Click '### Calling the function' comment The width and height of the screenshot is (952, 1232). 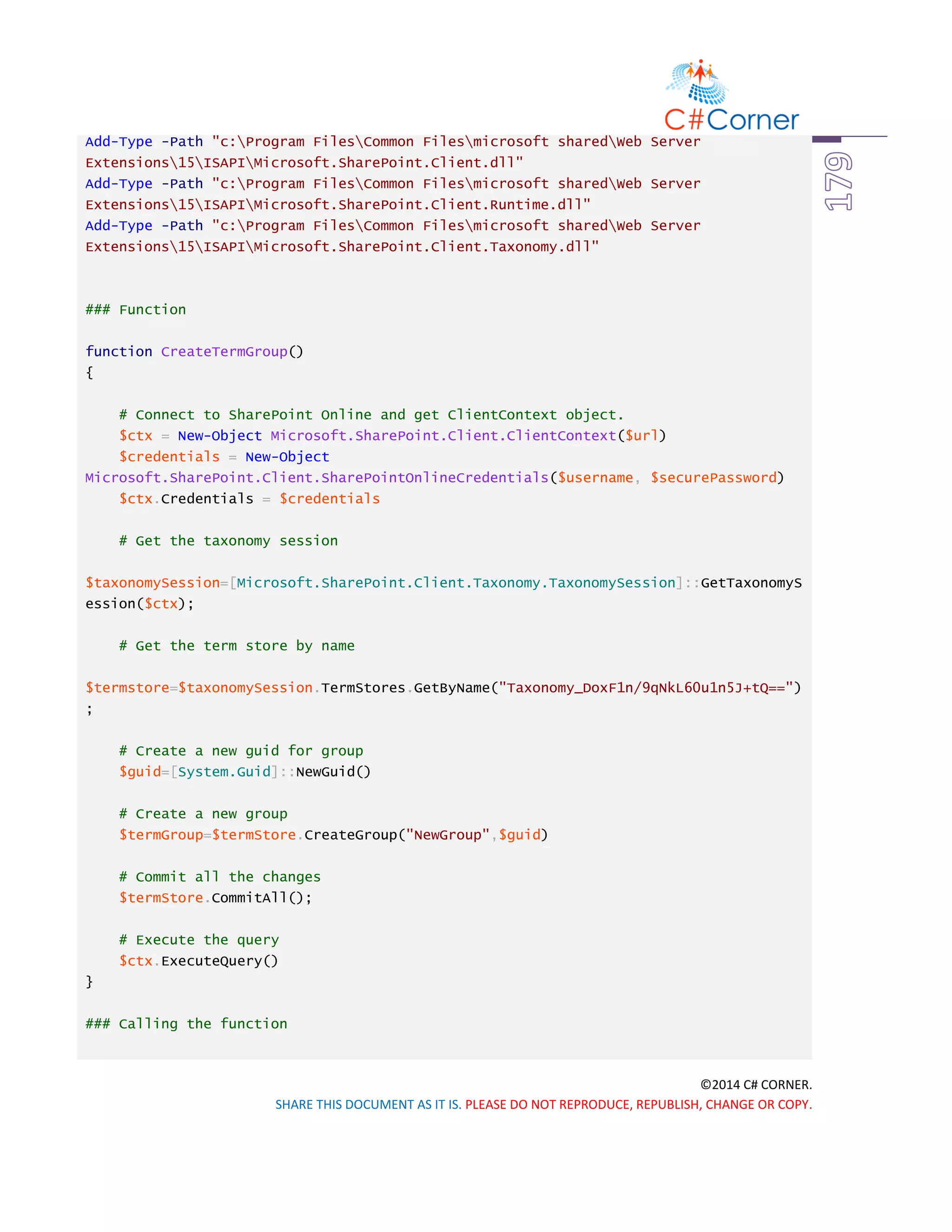[186, 1024]
